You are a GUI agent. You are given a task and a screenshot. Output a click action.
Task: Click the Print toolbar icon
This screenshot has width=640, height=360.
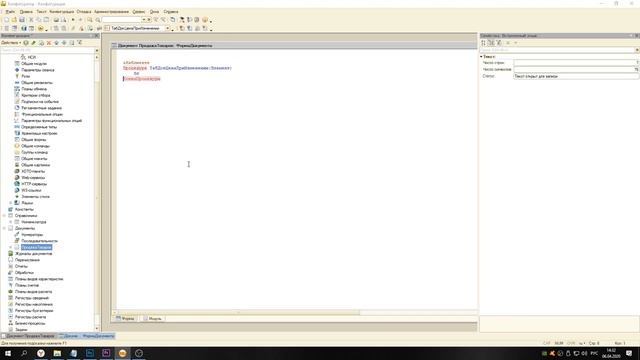56,20
